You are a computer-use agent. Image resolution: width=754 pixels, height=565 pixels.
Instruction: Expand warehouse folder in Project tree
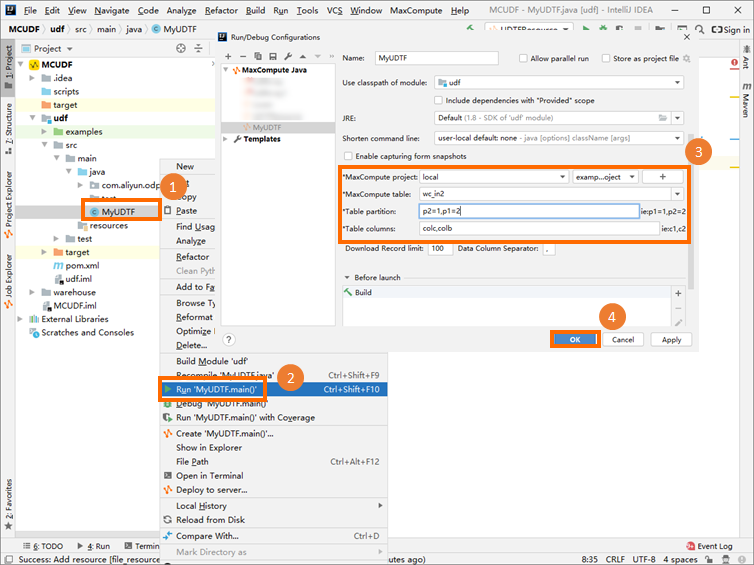click(x=32, y=292)
